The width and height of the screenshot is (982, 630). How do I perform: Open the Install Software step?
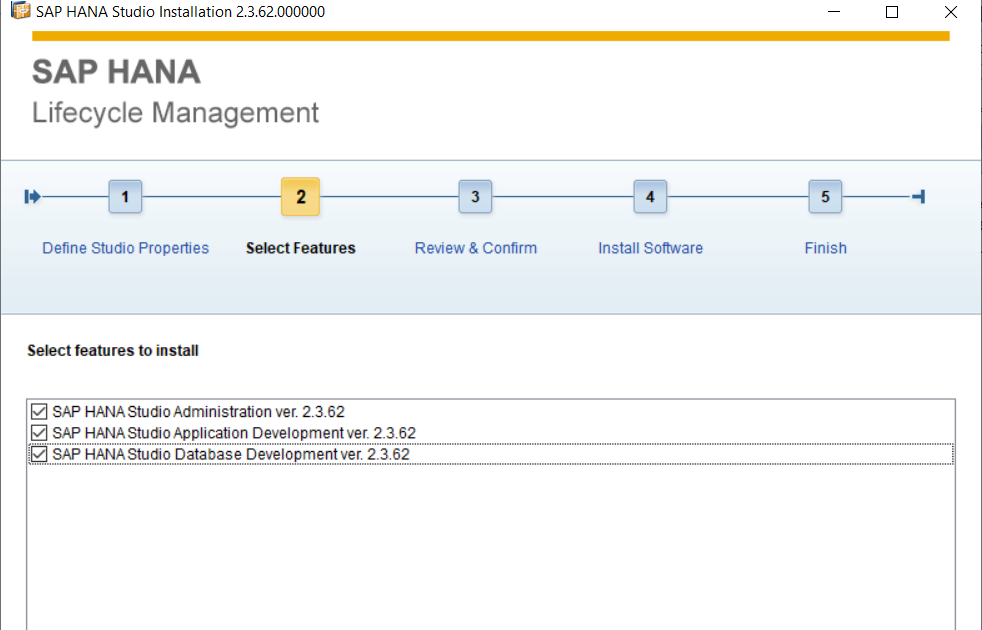click(650, 248)
